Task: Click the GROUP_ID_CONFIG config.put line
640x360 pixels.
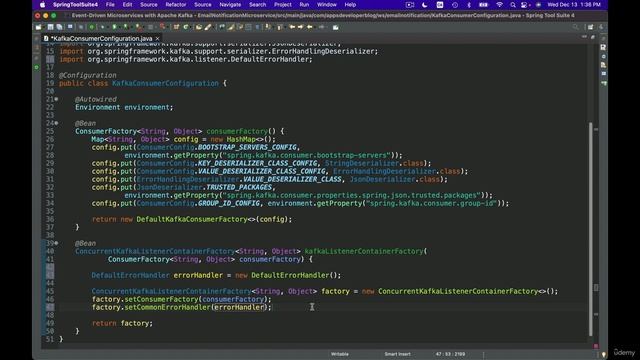Action: coord(300,203)
